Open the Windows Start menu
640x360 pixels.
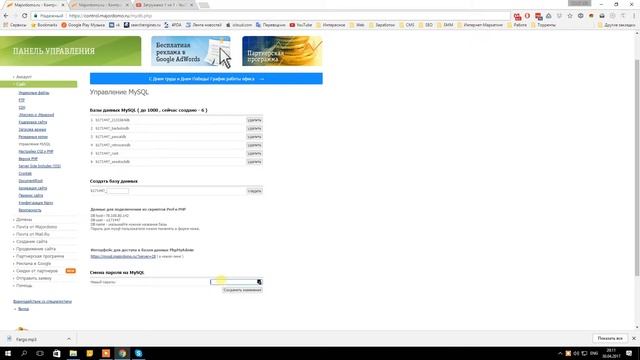[8, 353]
